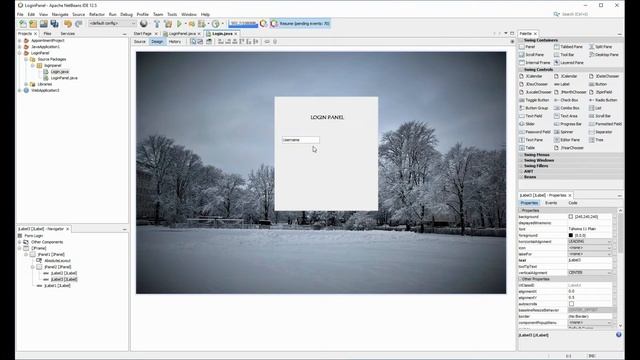Open the Code tab in Properties window
The height and width of the screenshot is (360, 640).
tap(573, 203)
